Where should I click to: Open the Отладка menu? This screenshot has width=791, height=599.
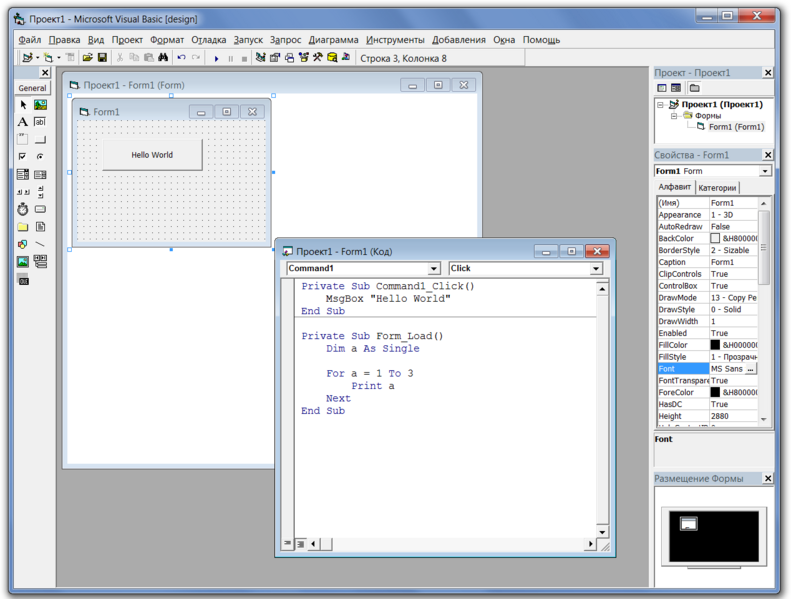pyautogui.click(x=208, y=40)
